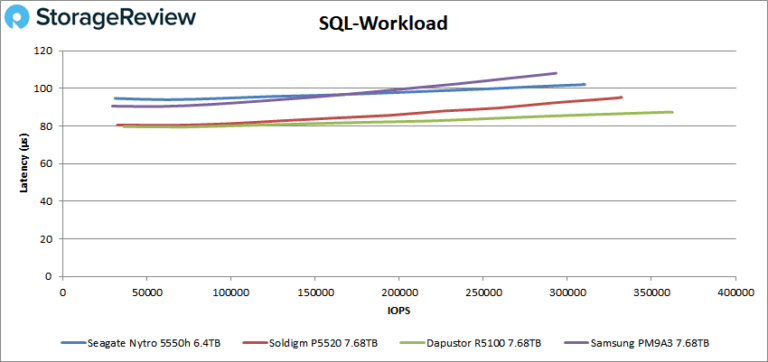Click the end of the green Dapustor curve

click(672, 112)
